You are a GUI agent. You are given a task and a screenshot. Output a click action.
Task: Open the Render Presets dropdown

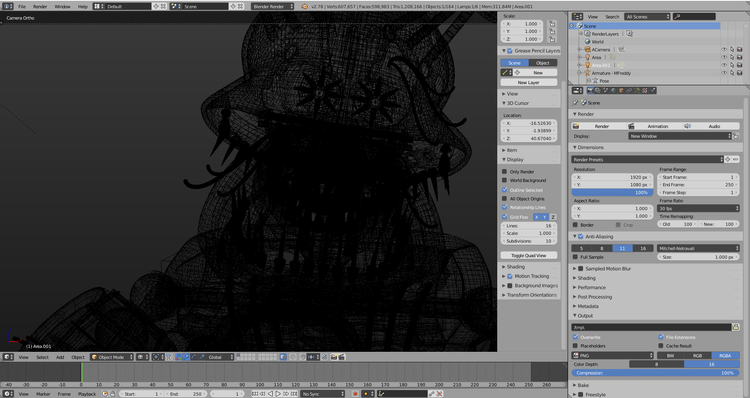[x=648, y=159]
